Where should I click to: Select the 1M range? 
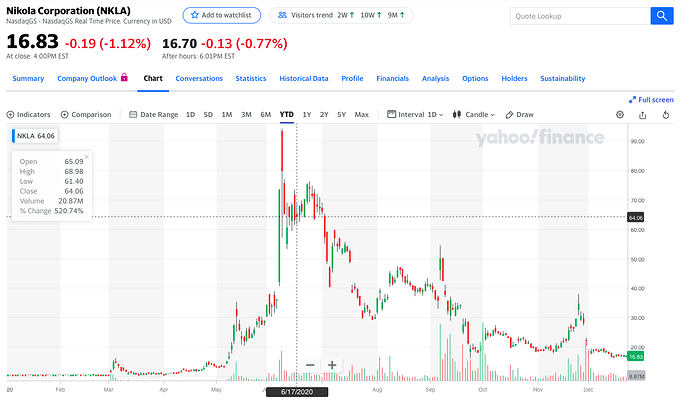(227, 114)
